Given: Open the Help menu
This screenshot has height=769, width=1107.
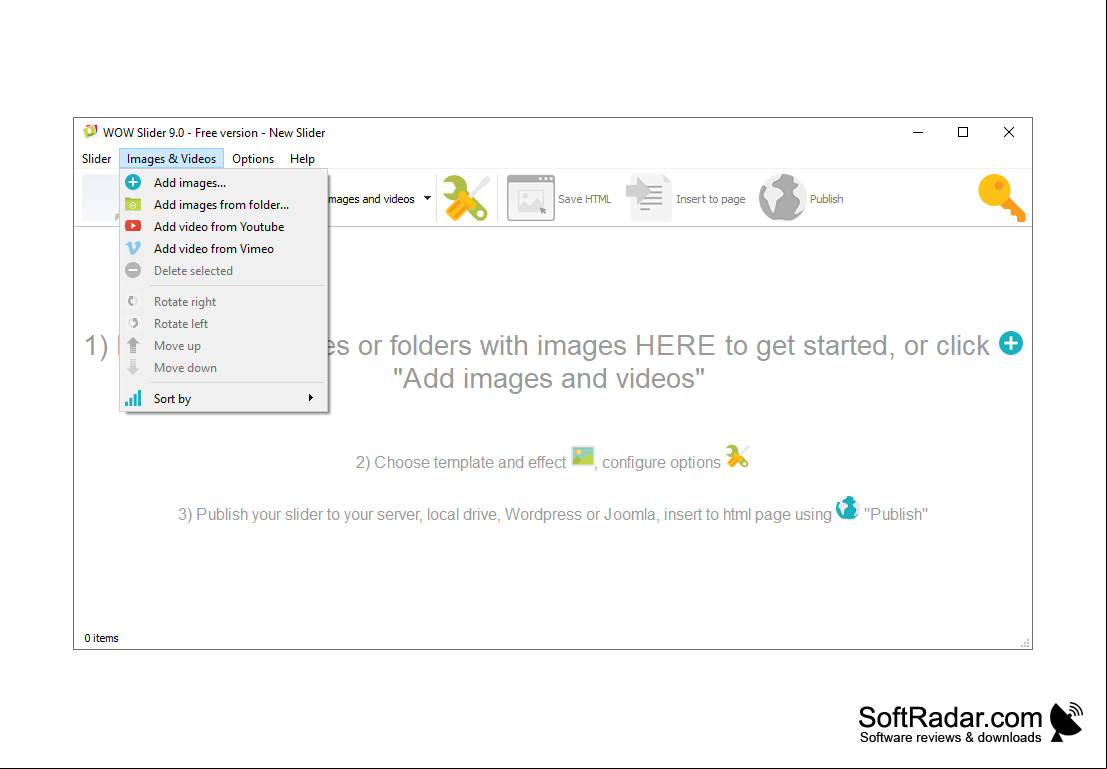Looking at the screenshot, I should coord(302,159).
